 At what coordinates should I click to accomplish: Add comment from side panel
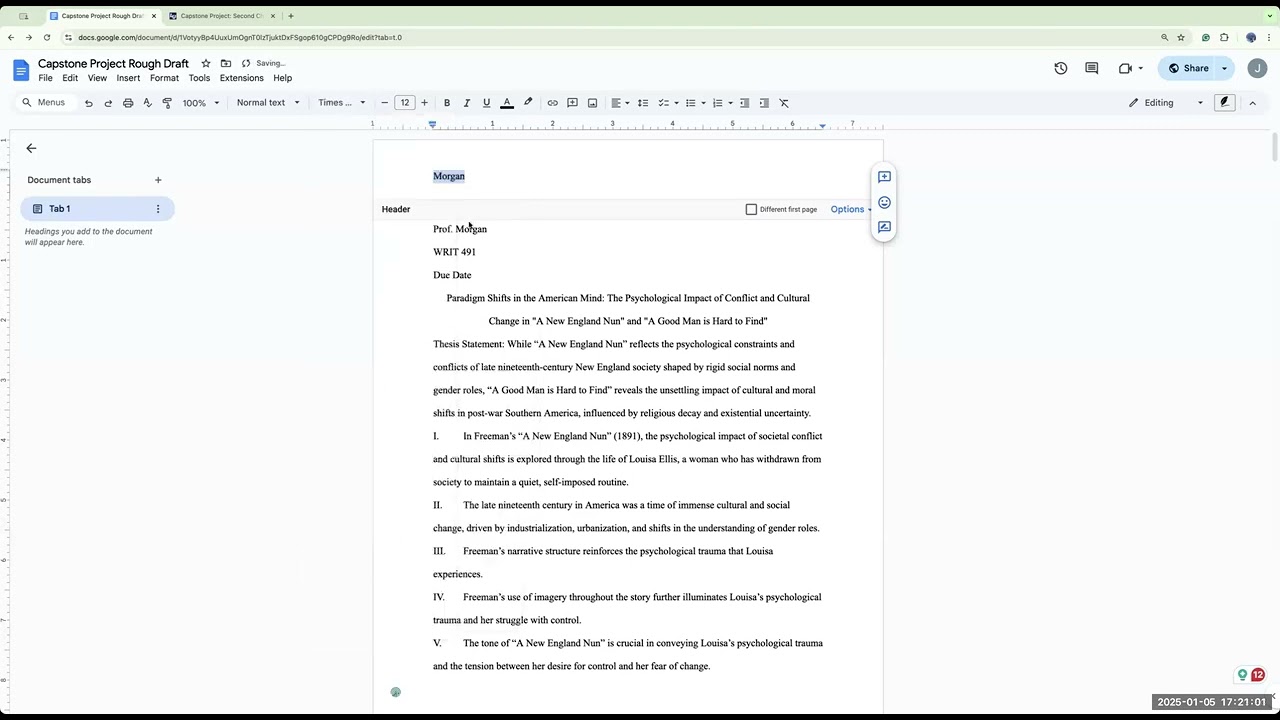tap(884, 177)
